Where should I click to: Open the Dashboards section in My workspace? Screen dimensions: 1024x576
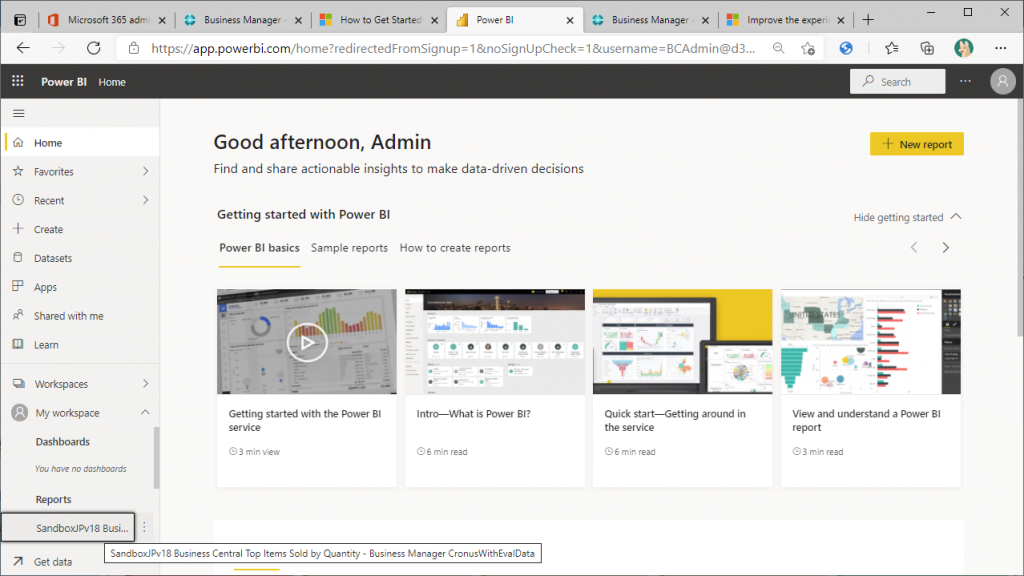pos(63,441)
